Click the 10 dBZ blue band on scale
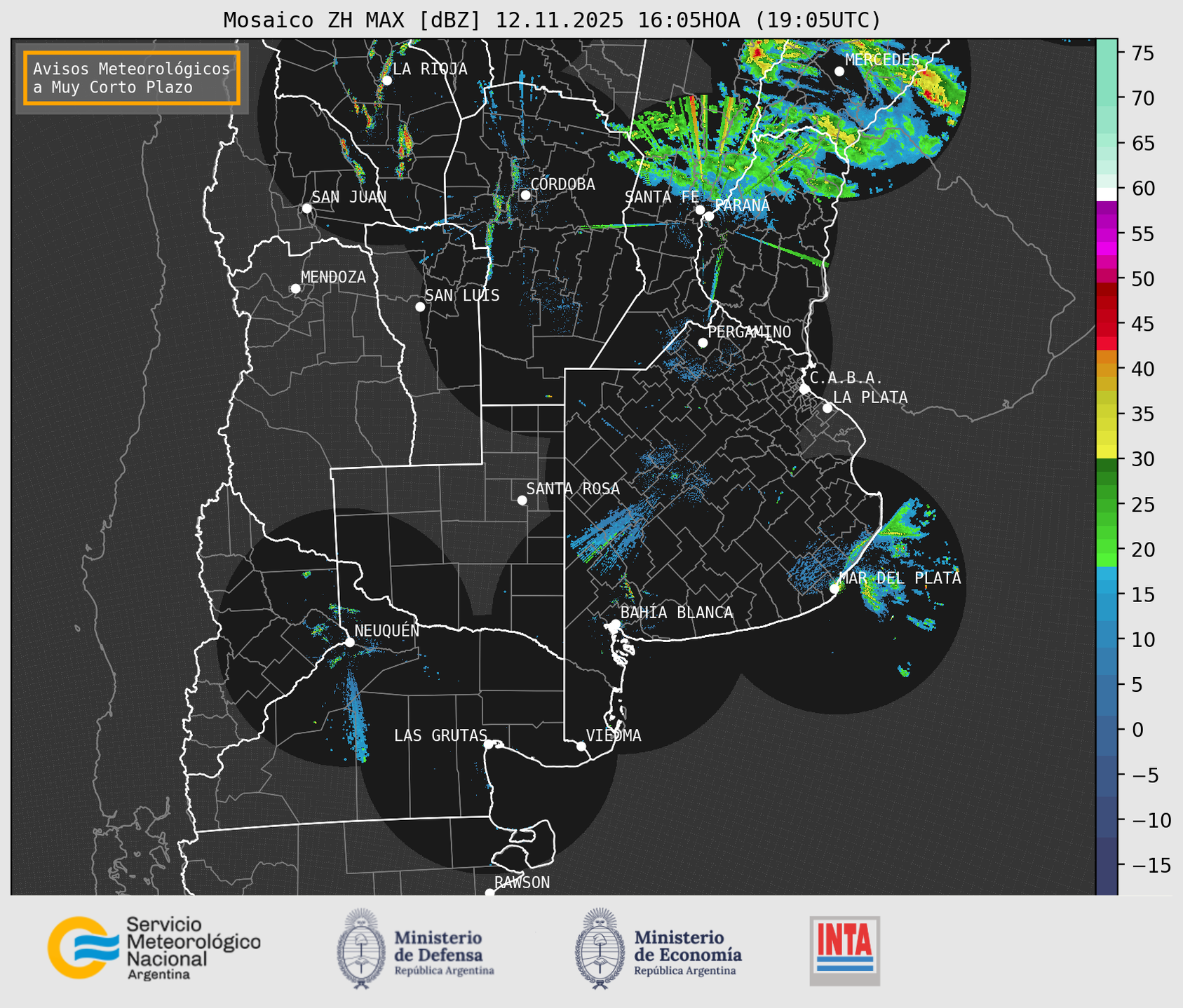This screenshot has width=1183, height=1008. pos(1106,640)
